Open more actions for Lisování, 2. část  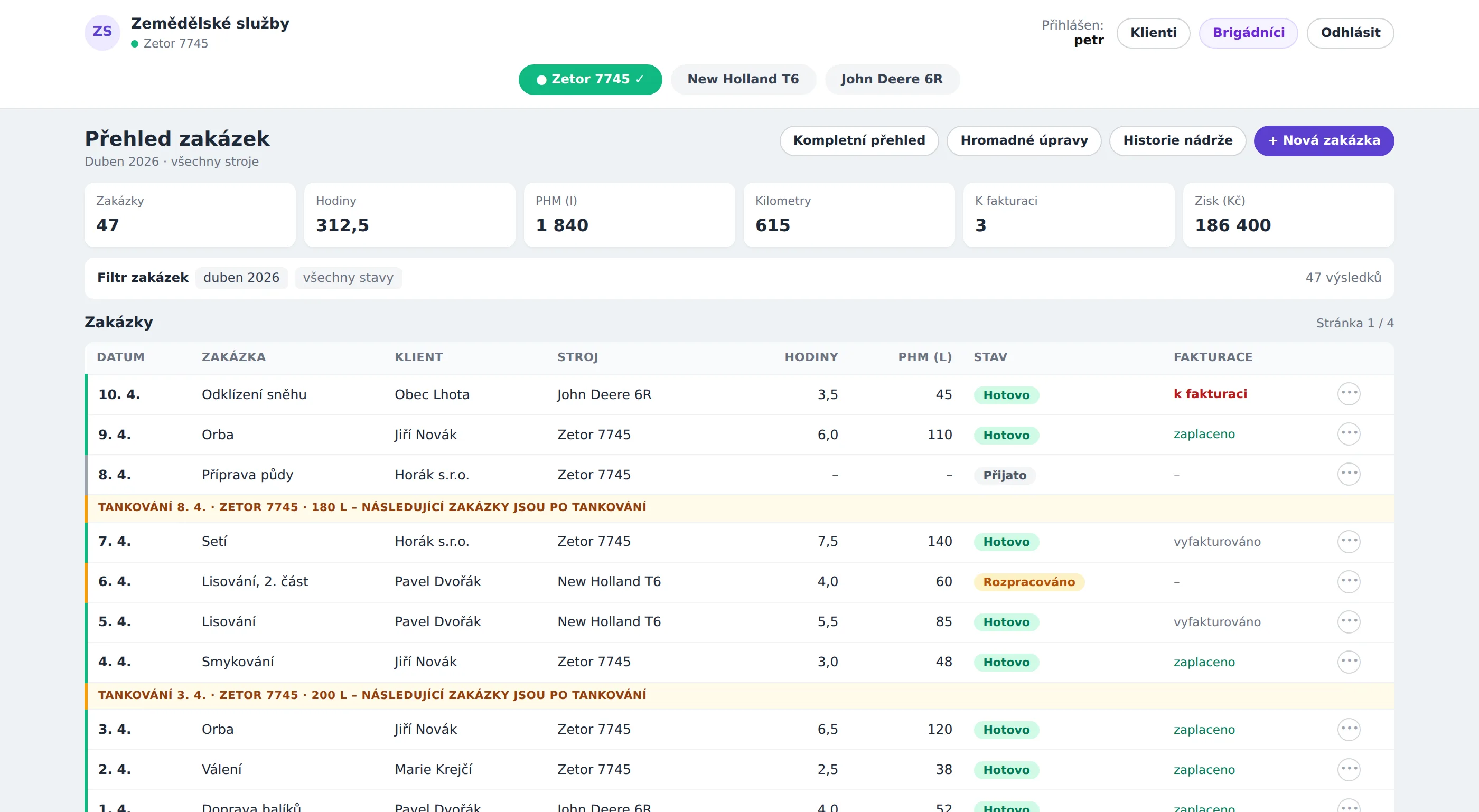pos(1349,581)
